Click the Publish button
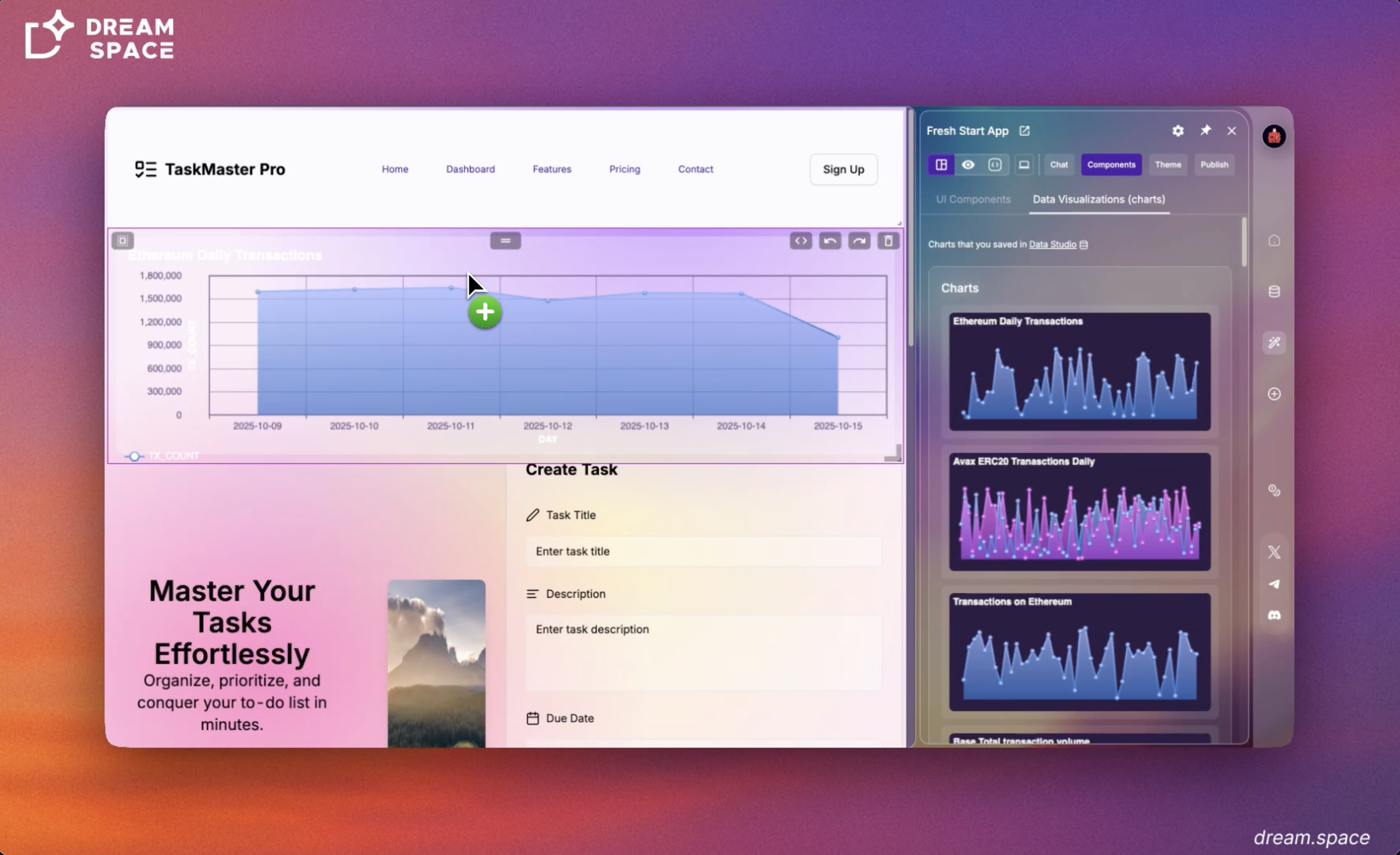1400x855 pixels. [1214, 165]
